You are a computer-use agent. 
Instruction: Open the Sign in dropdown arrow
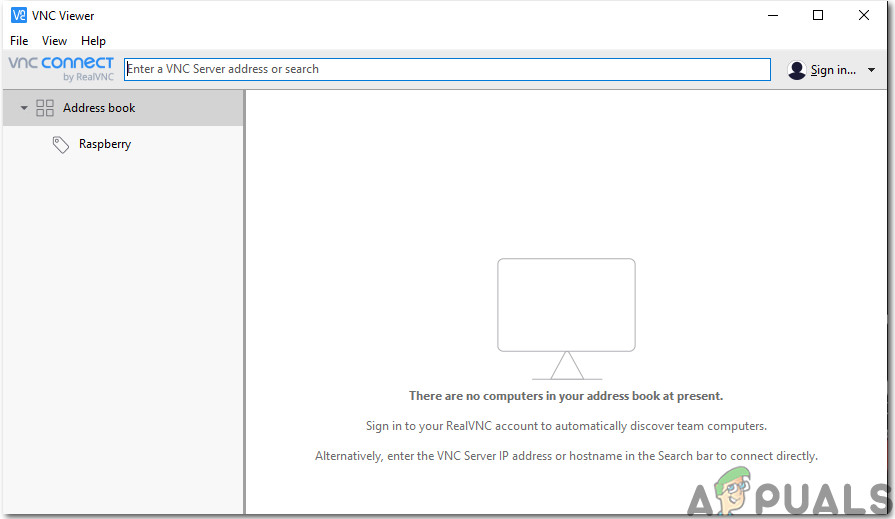[871, 70]
